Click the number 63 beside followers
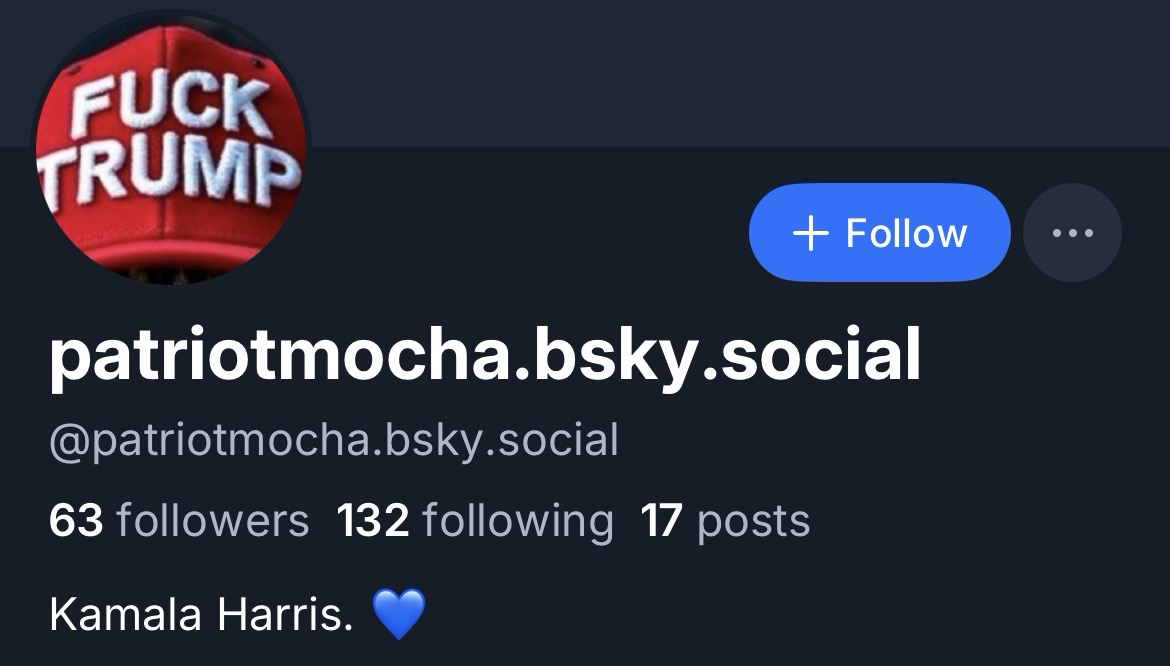Image resolution: width=1170 pixels, height=666 pixels. [76, 521]
